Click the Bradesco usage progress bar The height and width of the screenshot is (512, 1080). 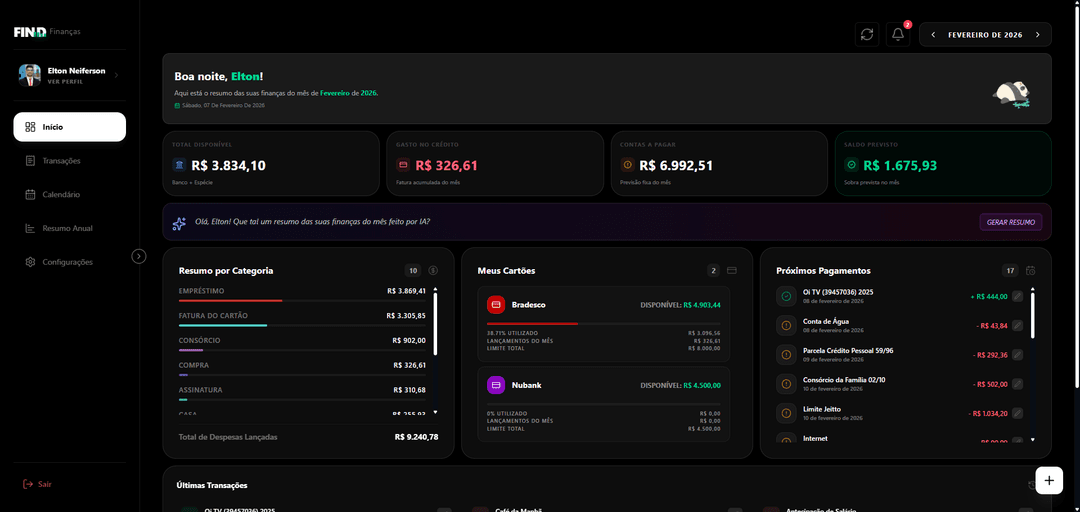[603, 323]
